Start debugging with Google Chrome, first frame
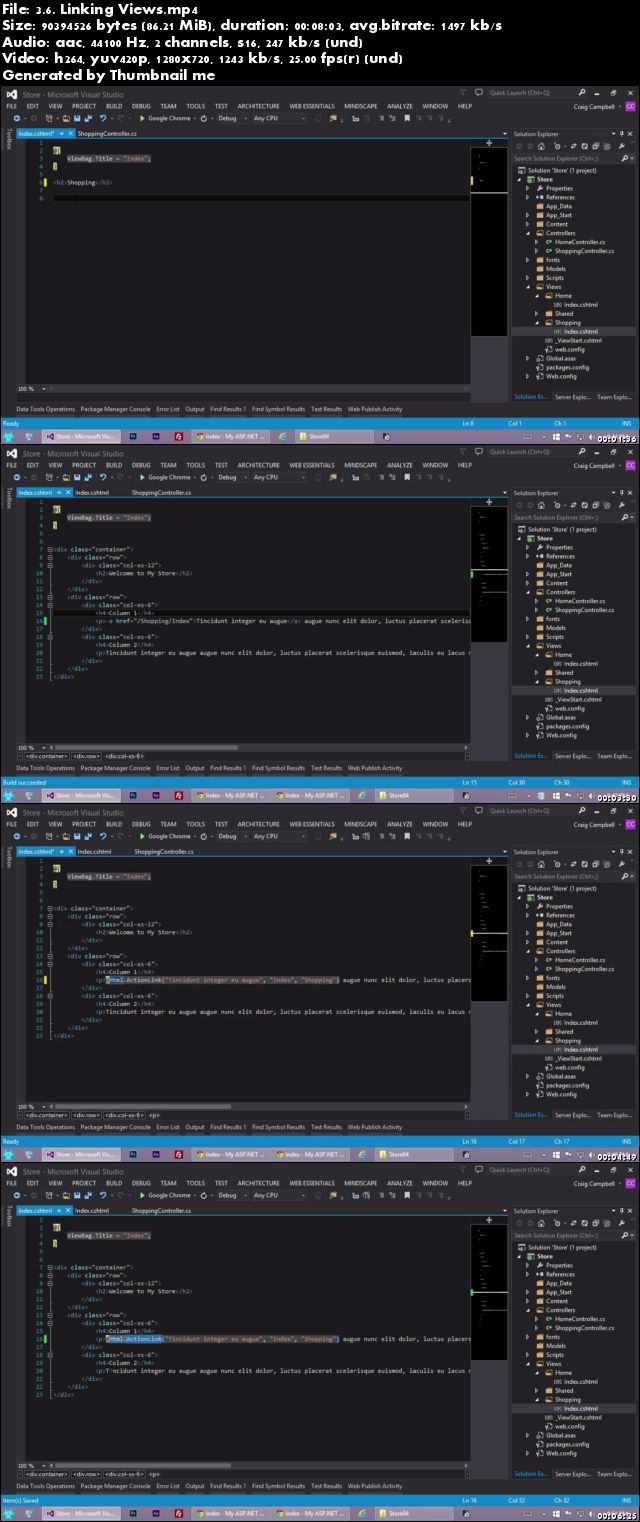 pos(164,118)
